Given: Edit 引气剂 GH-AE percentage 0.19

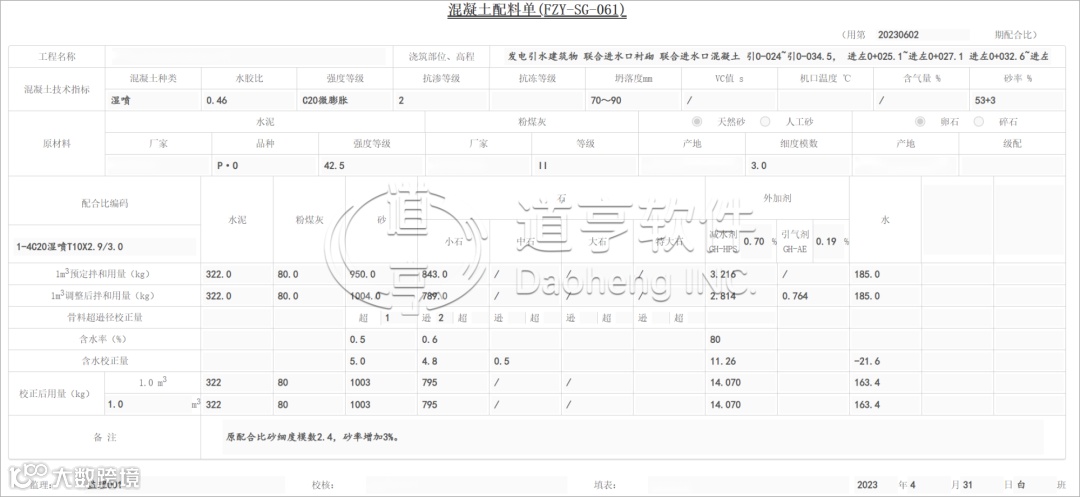Looking at the screenshot, I should pos(827,242).
